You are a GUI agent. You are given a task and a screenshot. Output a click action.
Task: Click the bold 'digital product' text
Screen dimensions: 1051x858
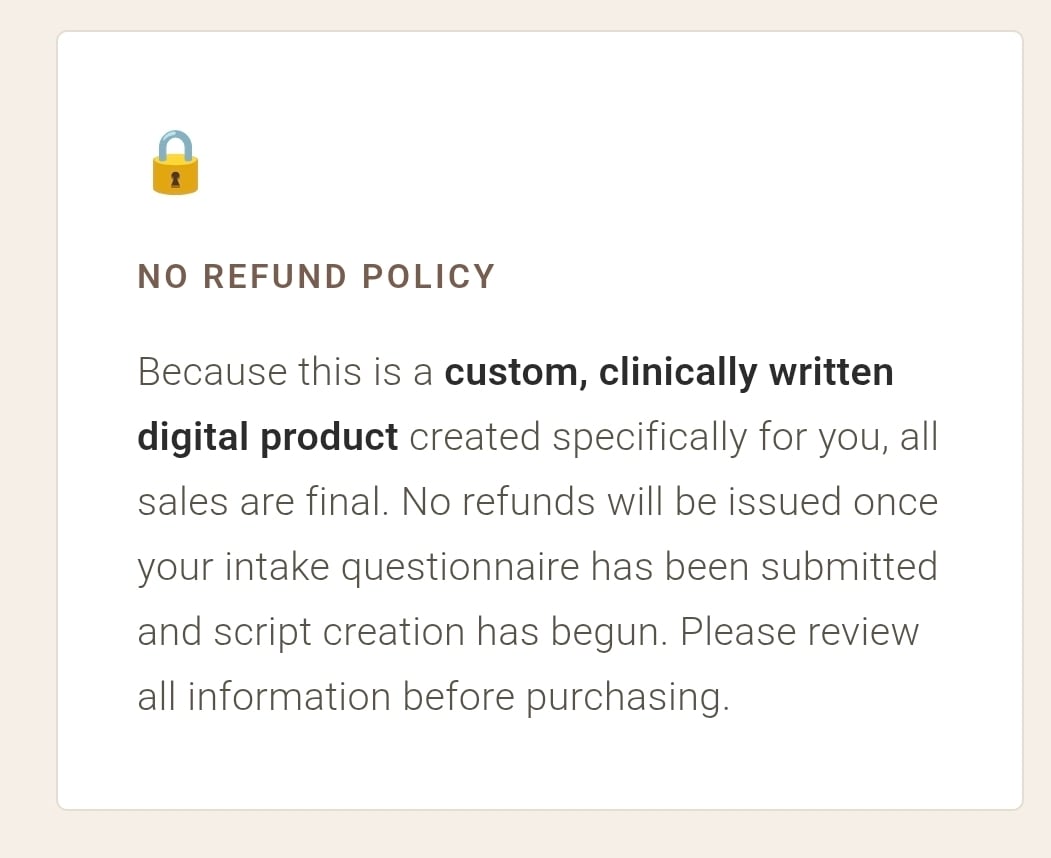[267, 437]
